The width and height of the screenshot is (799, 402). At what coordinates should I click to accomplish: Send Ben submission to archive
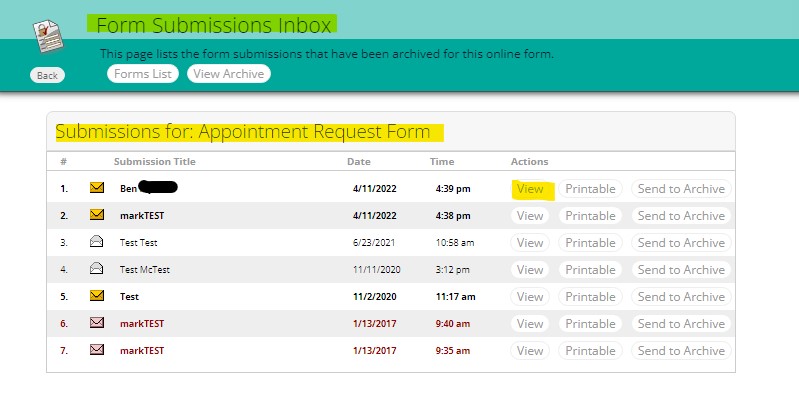coord(681,189)
